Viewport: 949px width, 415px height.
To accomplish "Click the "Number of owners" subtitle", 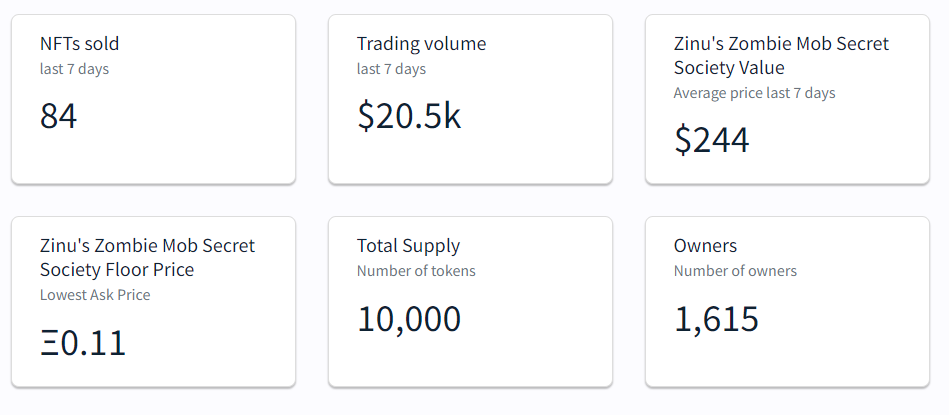I will (x=735, y=271).
